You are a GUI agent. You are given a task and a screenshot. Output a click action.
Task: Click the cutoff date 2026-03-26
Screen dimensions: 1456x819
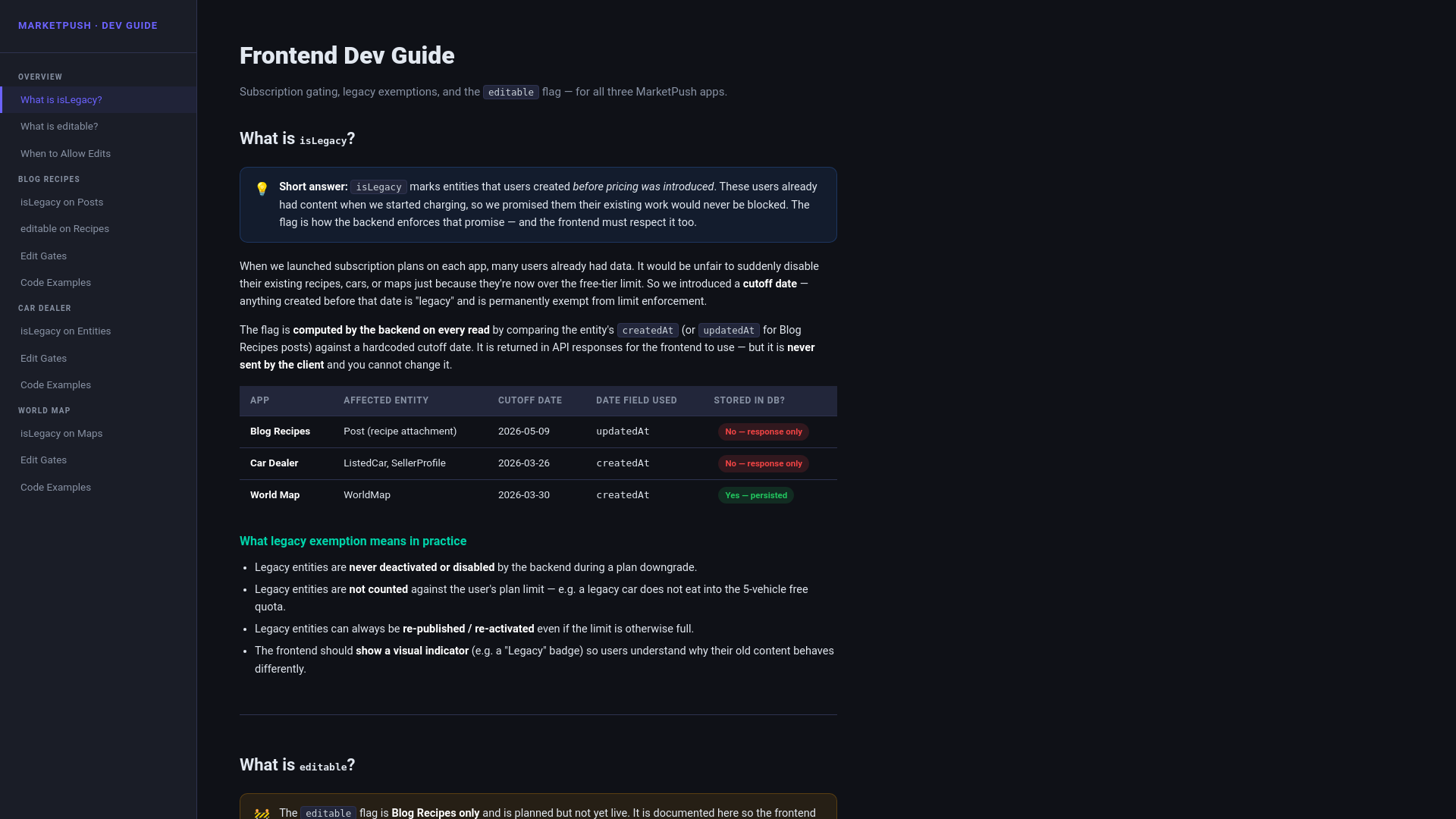[524, 463]
